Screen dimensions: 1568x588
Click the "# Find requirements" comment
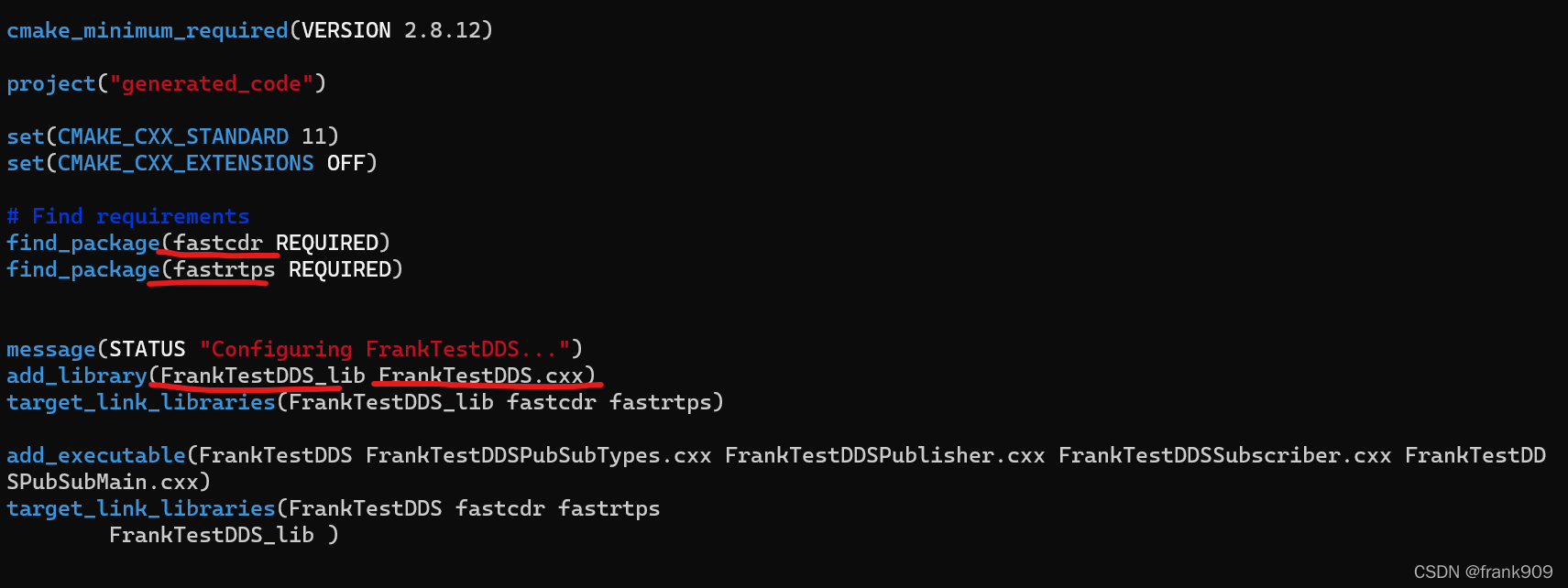point(127,216)
